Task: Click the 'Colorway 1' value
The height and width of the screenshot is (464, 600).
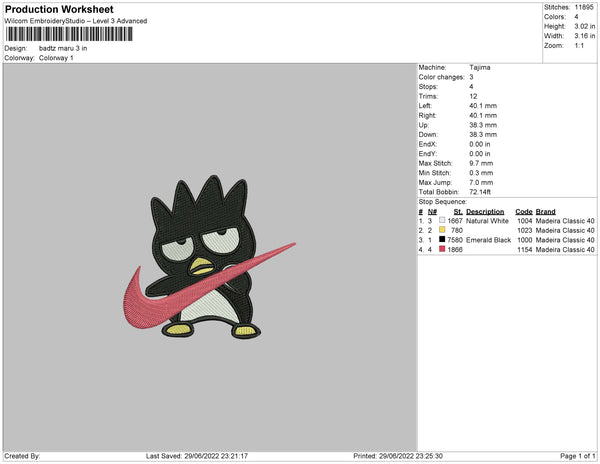Action: tap(56, 58)
